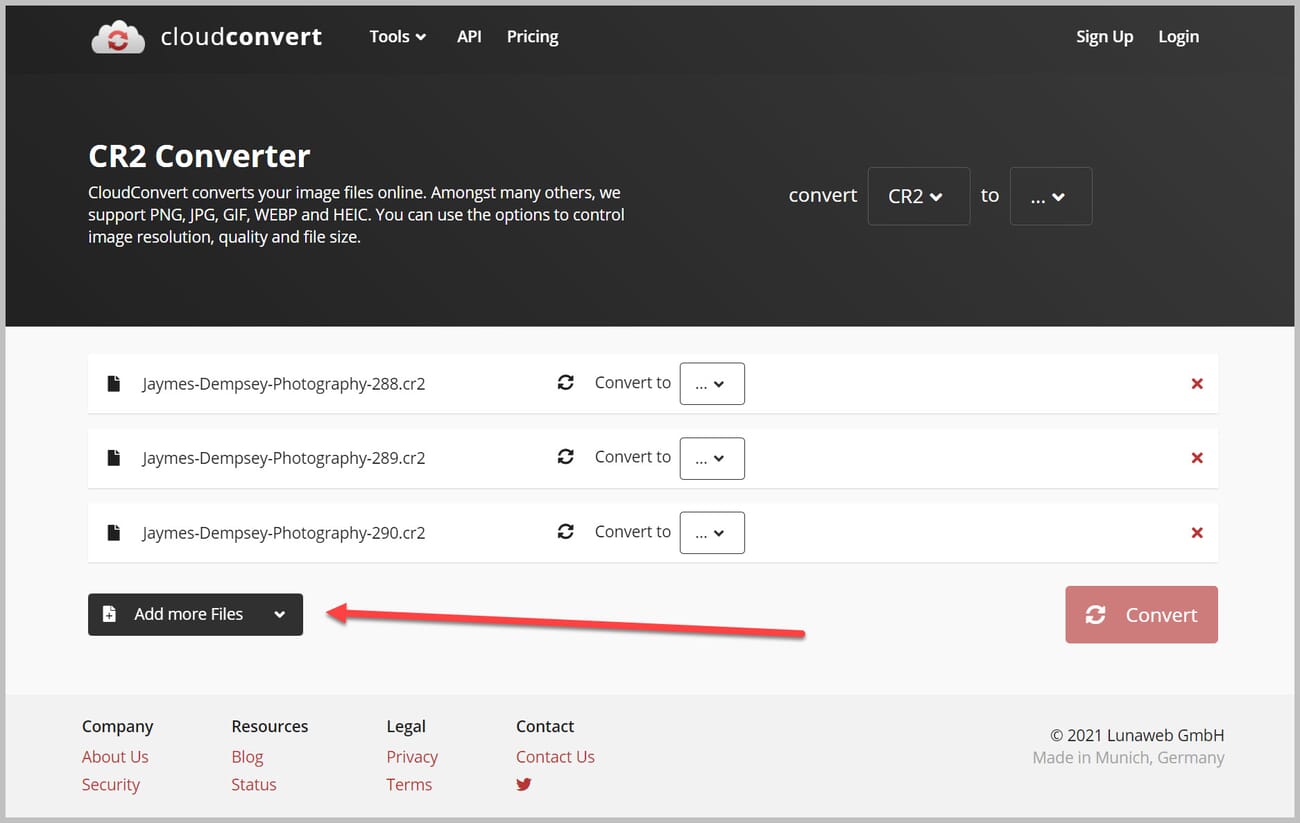Click the conversion refresh icon for Jaymes-Dempsey-Photography-289.cr2
Image resolution: width=1300 pixels, height=823 pixels.
566,457
